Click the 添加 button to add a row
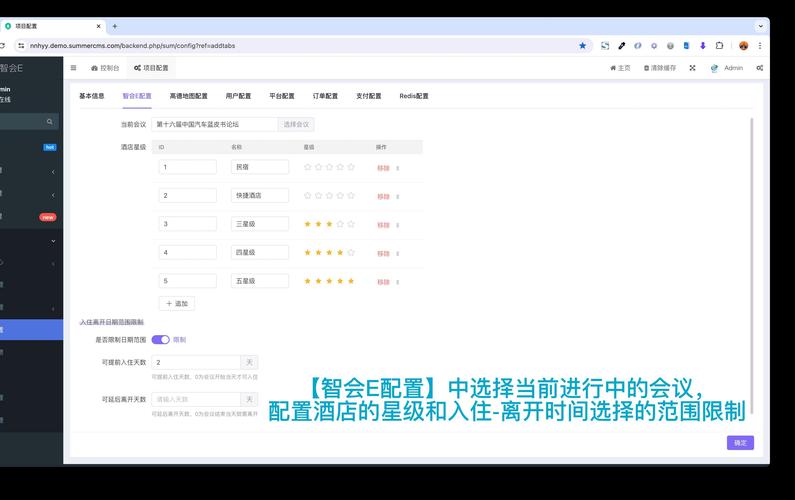 [177, 303]
